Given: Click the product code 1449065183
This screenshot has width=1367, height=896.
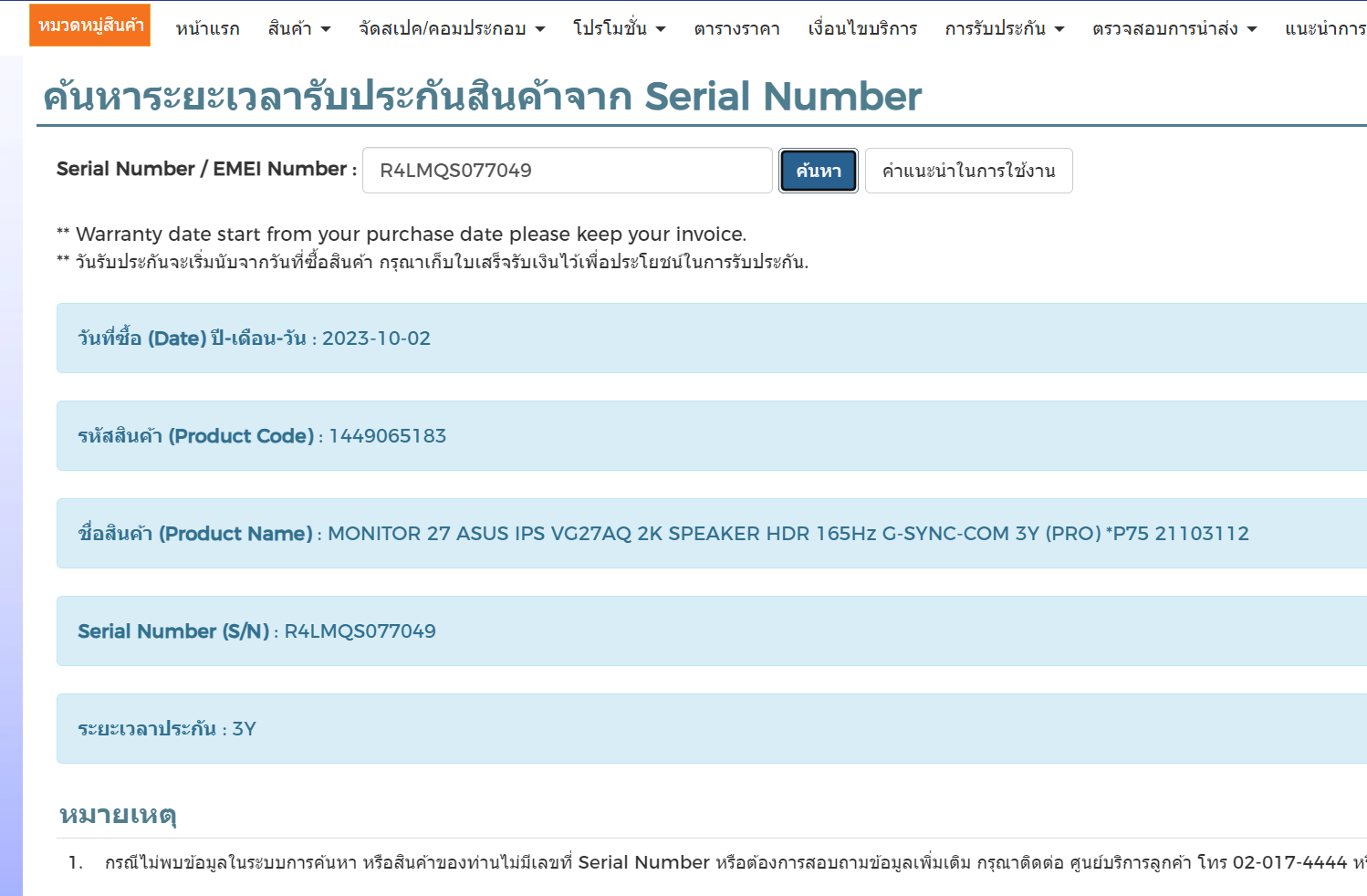Looking at the screenshot, I should (x=388, y=436).
